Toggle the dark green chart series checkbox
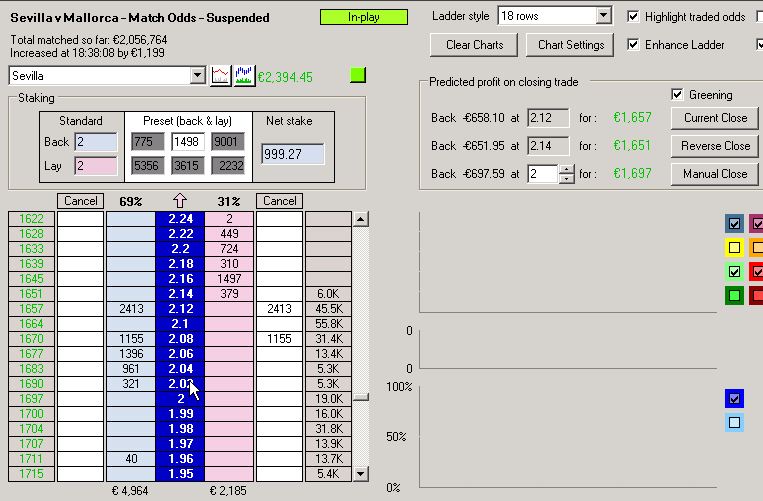763x501 pixels. click(x=734, y=295)
